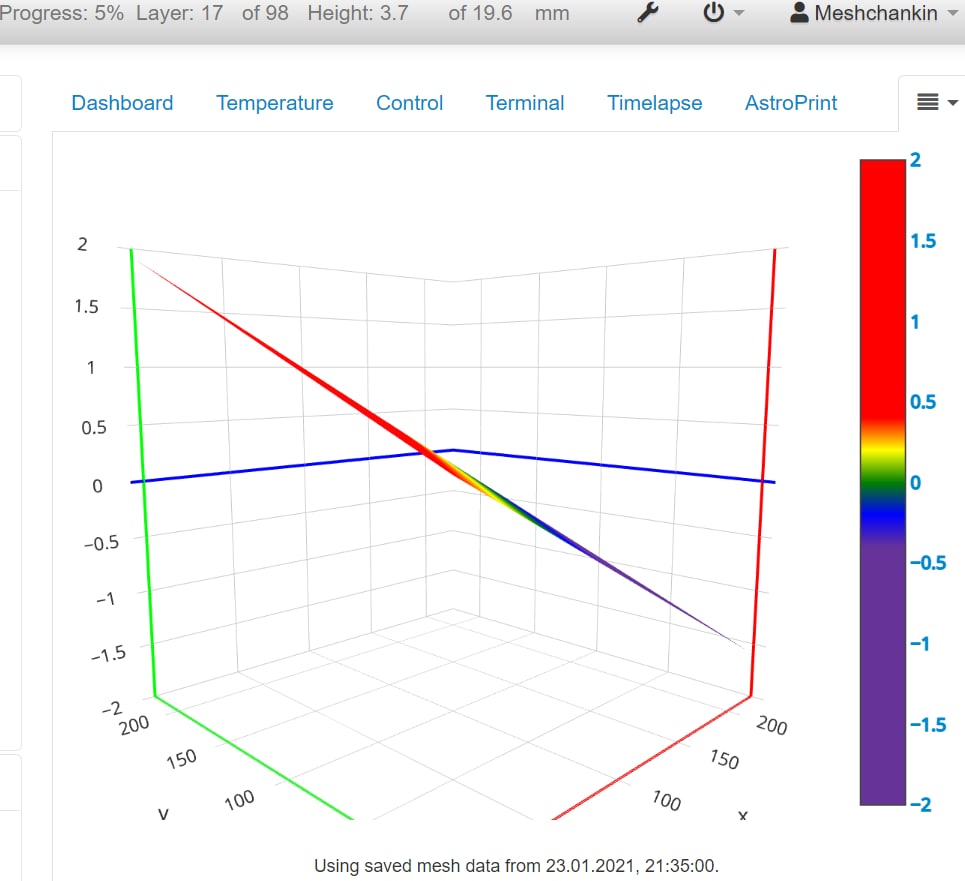965x881 pixels.
Task: Click the 'Height: 3.7' indicator text
Action: coord(358,13)
